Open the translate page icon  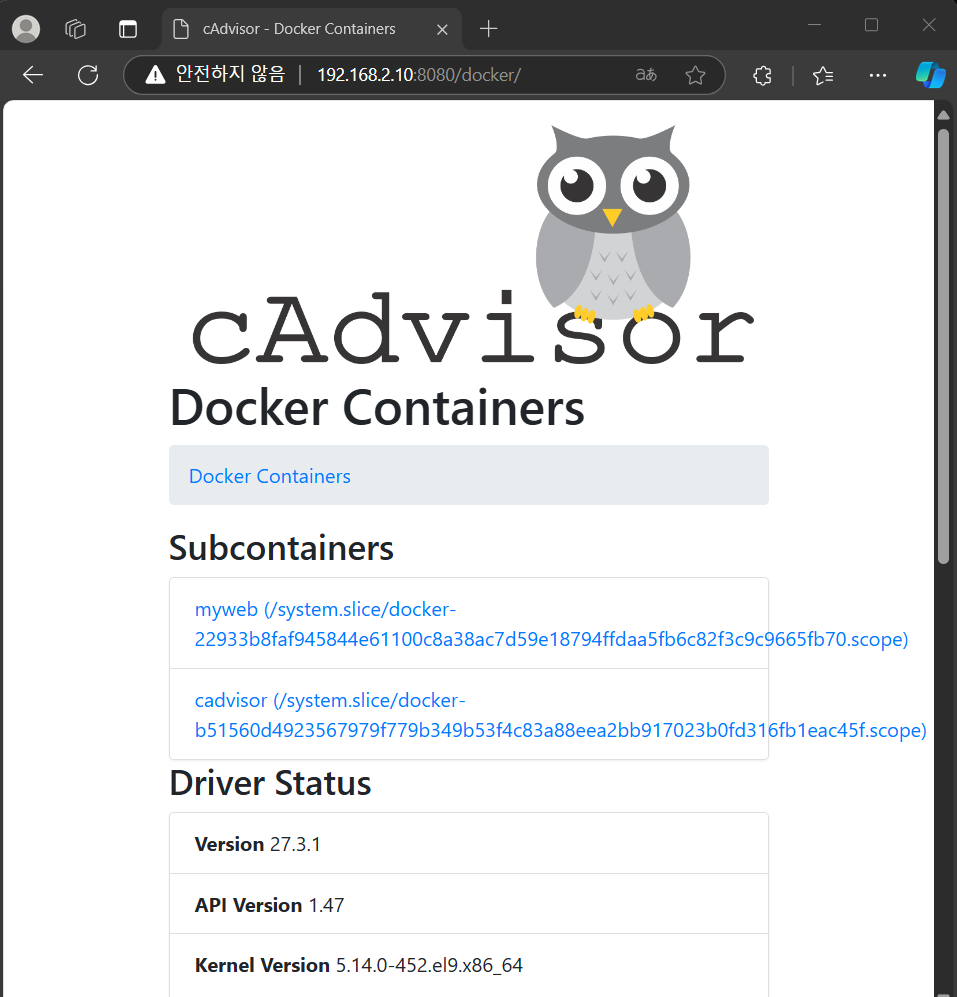pos(646,75)
